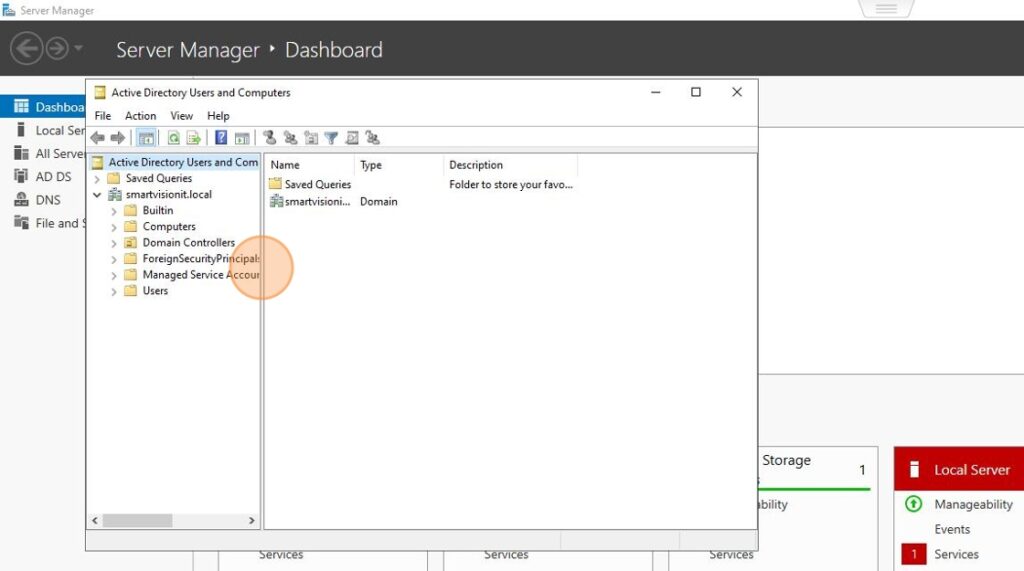Viewport: 1024px width, 571px height.
Task: Click the green Refresh toolbar icon
Action: (173, 138)
